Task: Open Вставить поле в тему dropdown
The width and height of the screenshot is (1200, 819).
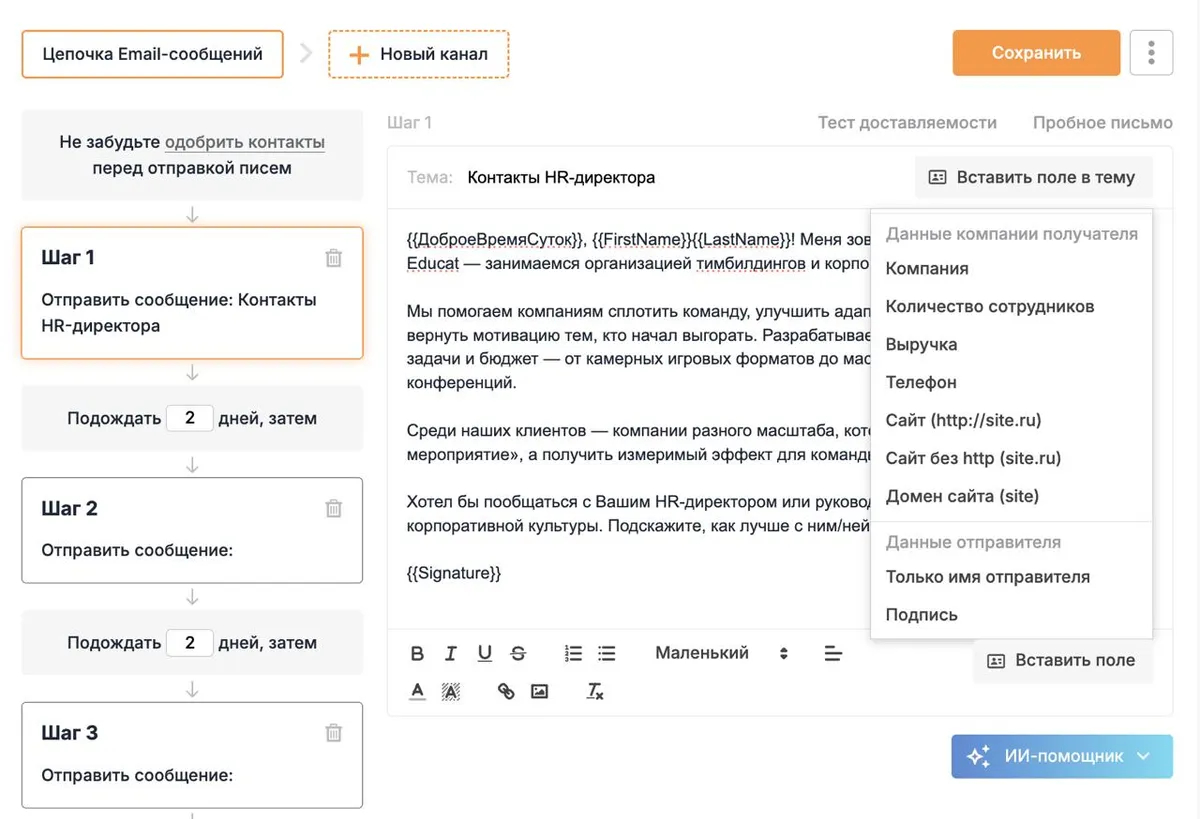Action: coord(1033,177)
